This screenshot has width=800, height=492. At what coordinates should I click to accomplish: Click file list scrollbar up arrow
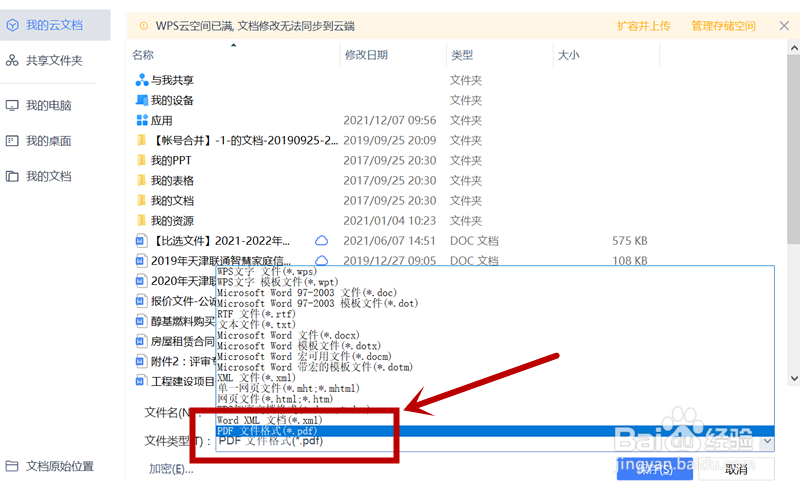pos(794,48)
